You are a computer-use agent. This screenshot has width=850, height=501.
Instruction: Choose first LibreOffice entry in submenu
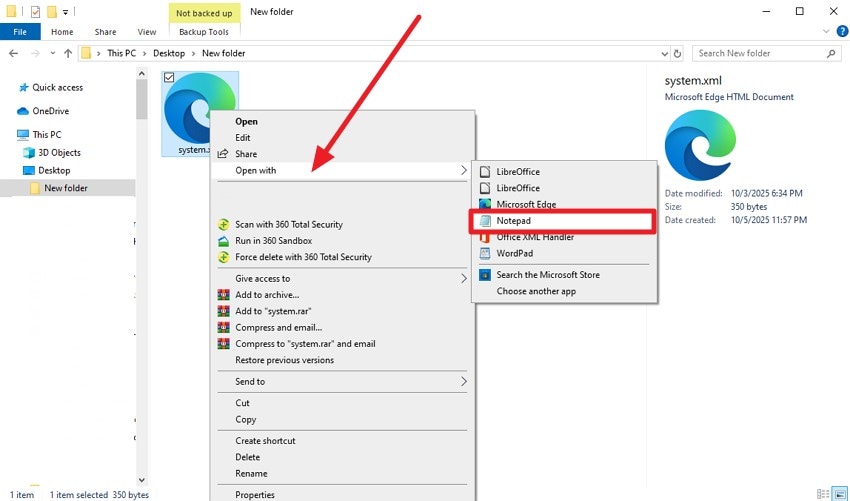click(564, 172)
